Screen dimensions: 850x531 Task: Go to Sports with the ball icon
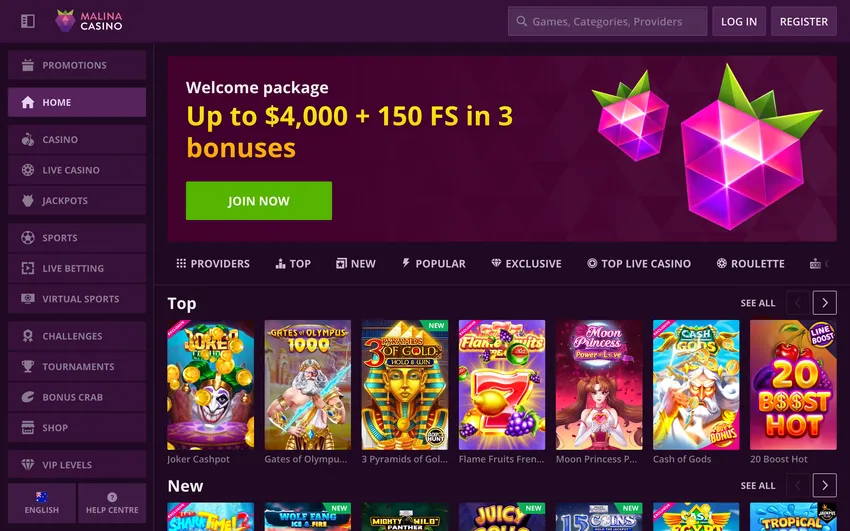click(77, 237)
